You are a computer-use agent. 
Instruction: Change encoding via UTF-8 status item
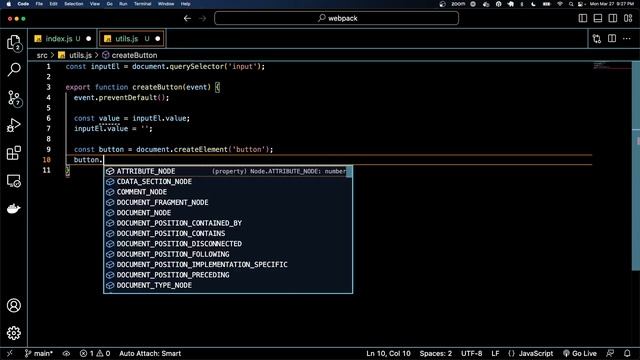point(471,353)
